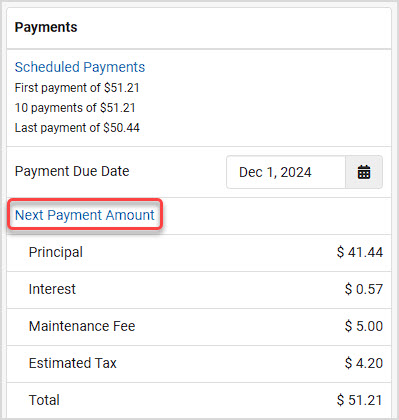Click the Estimated Tax amount $ 4.20
Viewport: 399px width, 420px height.
pos(364,363)
